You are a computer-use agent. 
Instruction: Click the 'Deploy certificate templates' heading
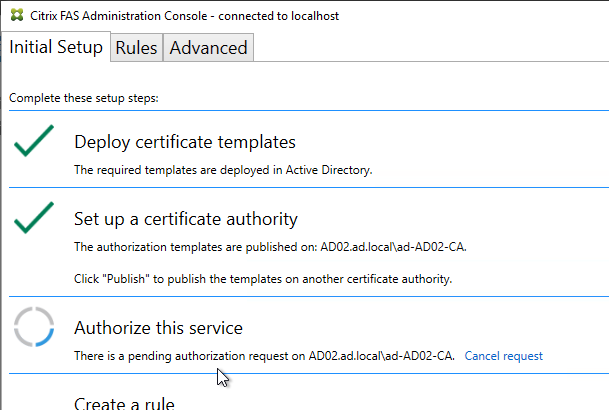(185, 142)
